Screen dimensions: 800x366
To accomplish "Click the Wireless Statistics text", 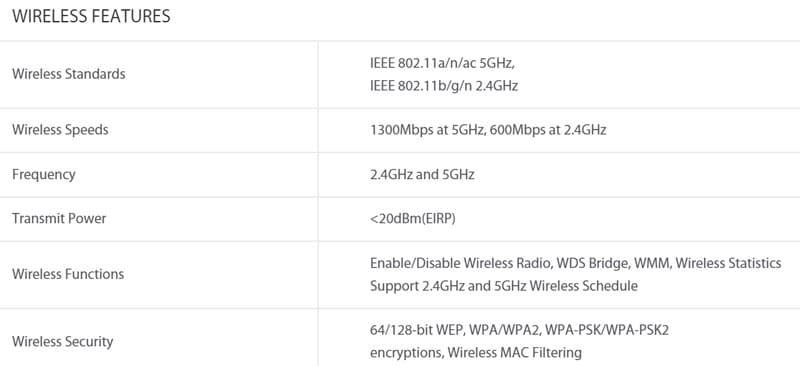I will click(x=728, y=263).
